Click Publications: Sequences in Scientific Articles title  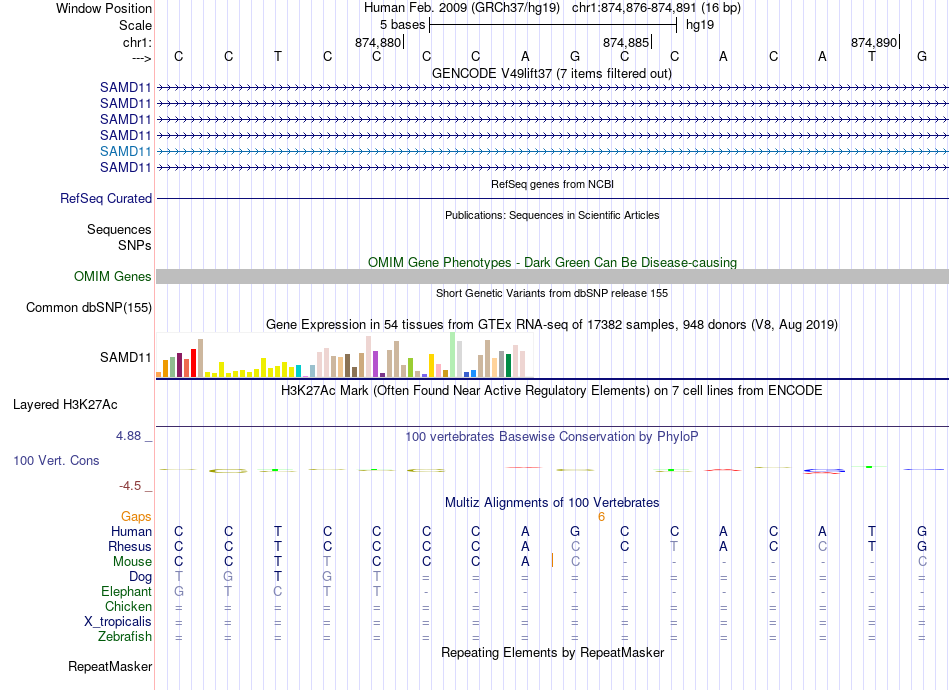[x=552, y=215]
